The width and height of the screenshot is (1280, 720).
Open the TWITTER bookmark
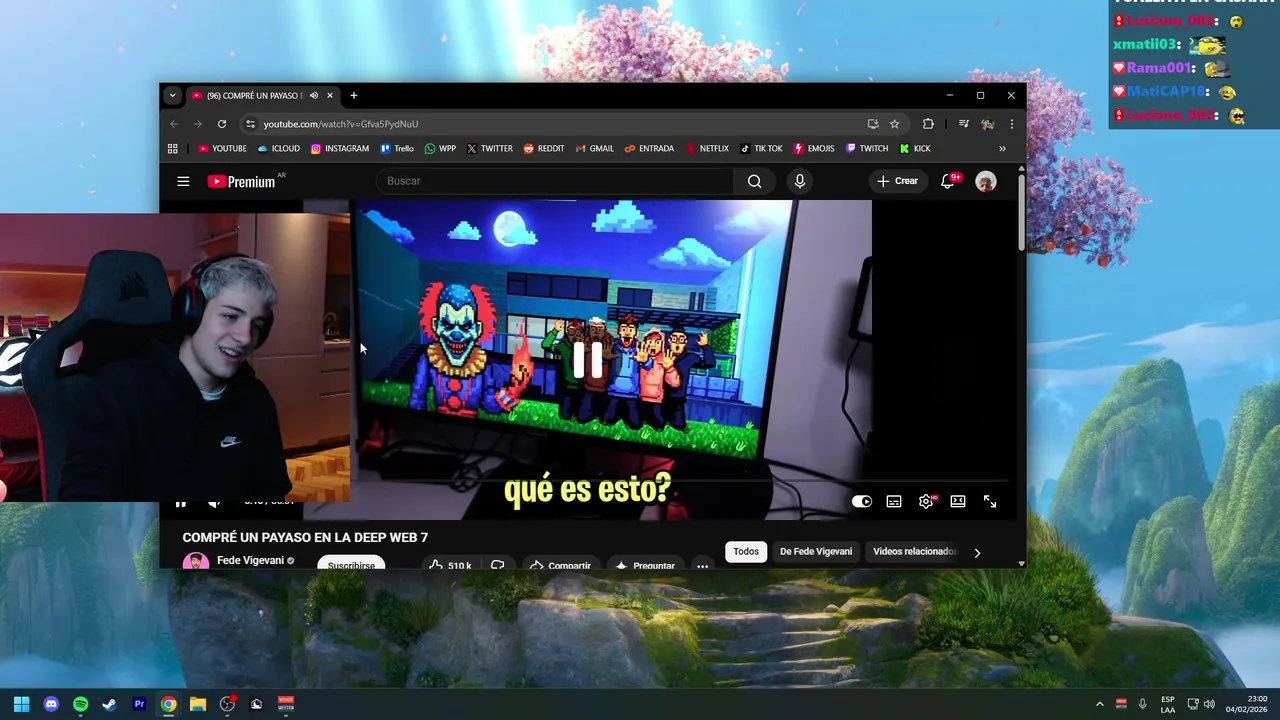point(490,149)
